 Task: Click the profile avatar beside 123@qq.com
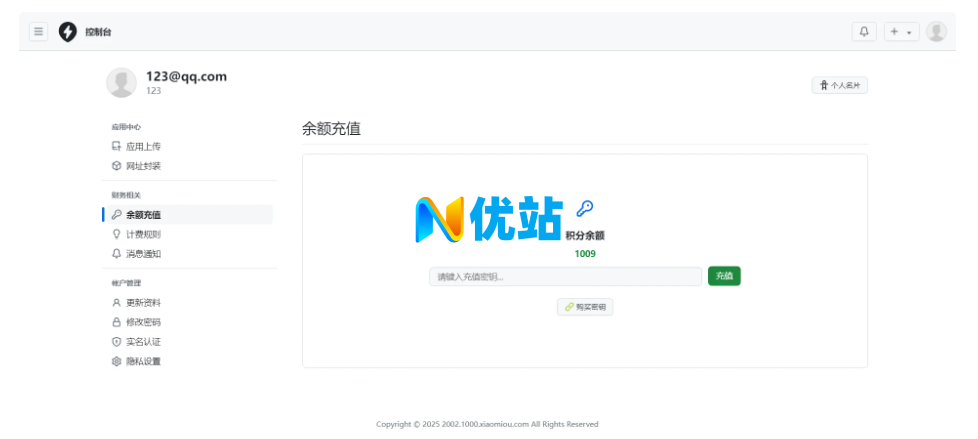(121, 83)
